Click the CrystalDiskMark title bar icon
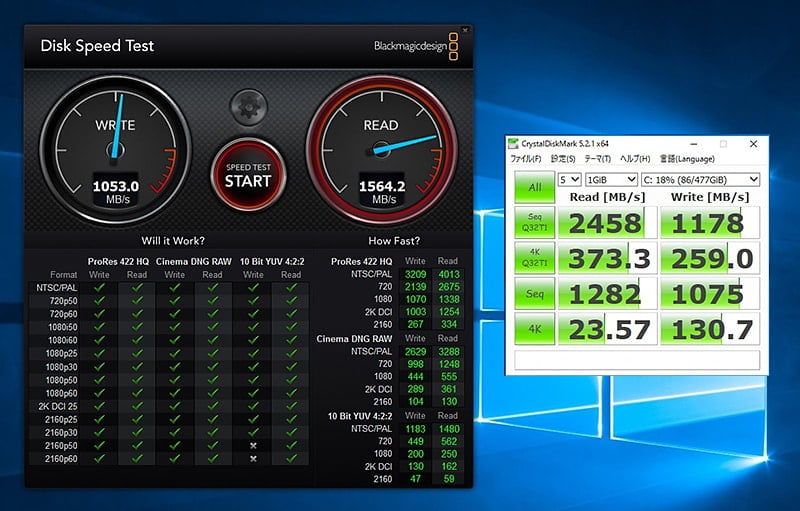Image resolution: width=800 pixels, height=511 pixels. 514,144
